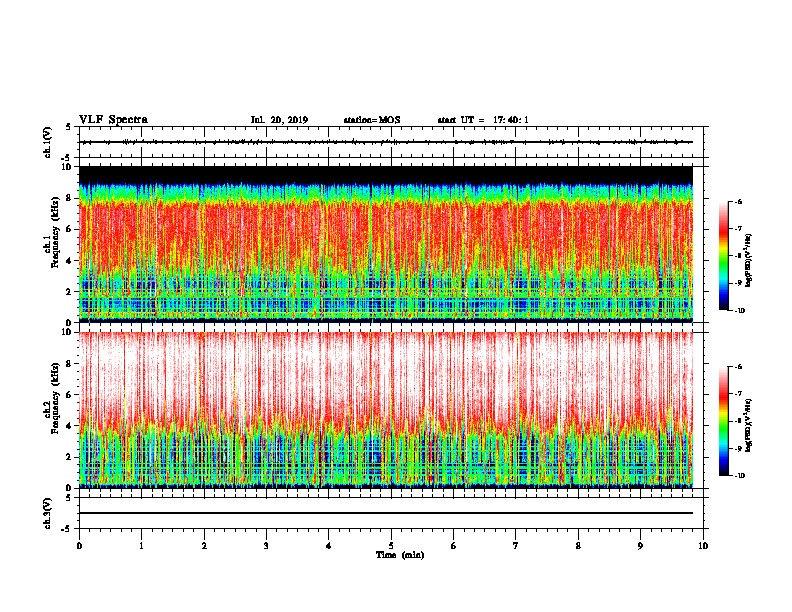
Task: Click the ch.1 voltage waveform trace
Action: [386, 142]
